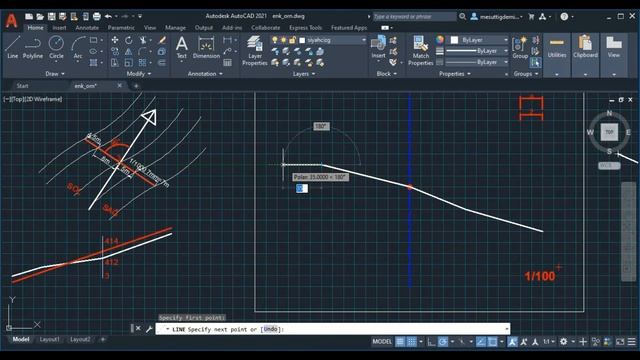Click Undo option in command line
This screenshot has width=640, height=360.
(x=270, y=329)
